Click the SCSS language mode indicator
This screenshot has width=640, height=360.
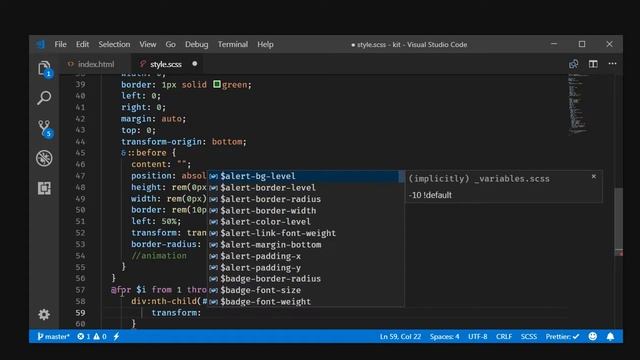pyautogui.click(x=529, y=336)
